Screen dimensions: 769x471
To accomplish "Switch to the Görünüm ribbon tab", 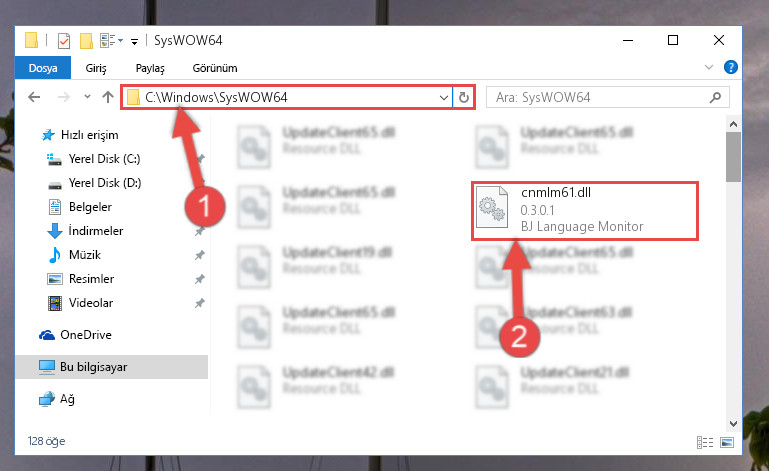I will [215, 68].
